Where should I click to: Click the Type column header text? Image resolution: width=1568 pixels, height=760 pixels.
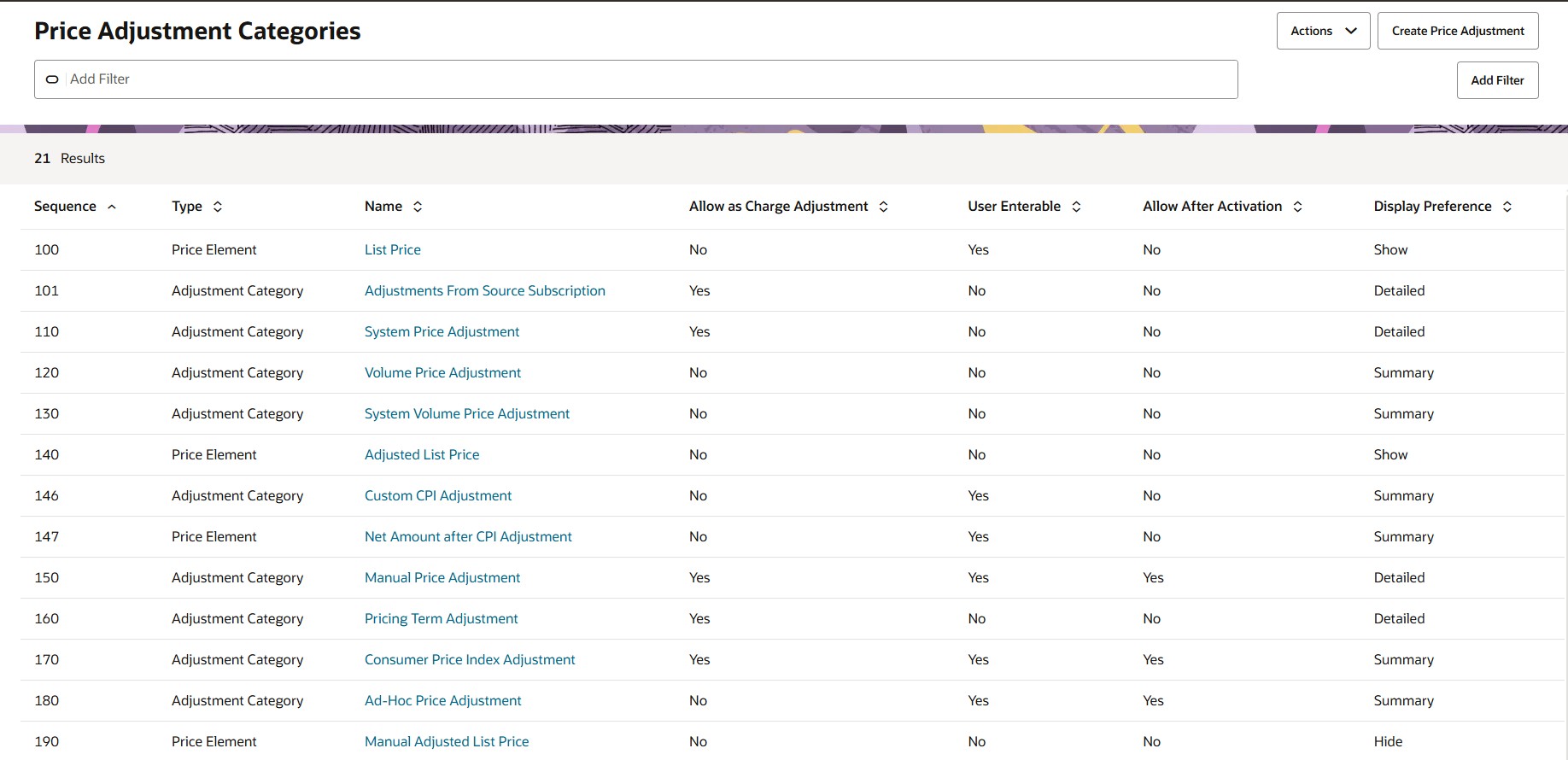(x=187, y=207)
